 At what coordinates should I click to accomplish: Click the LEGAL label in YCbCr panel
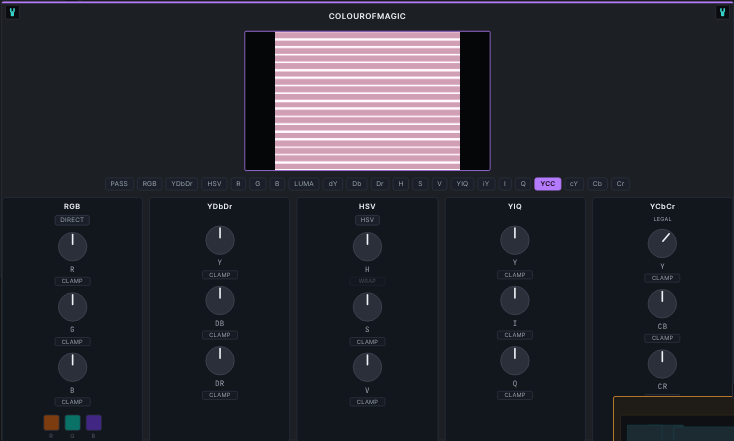[662, 219]
